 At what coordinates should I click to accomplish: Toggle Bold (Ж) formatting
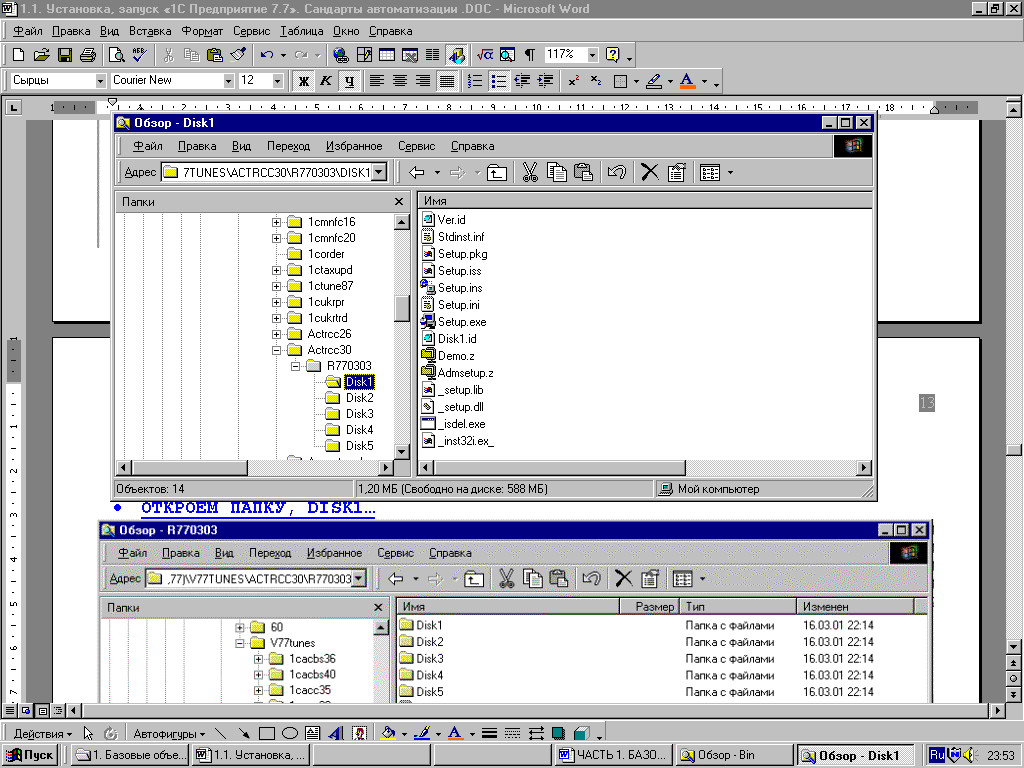pos(303,81)
